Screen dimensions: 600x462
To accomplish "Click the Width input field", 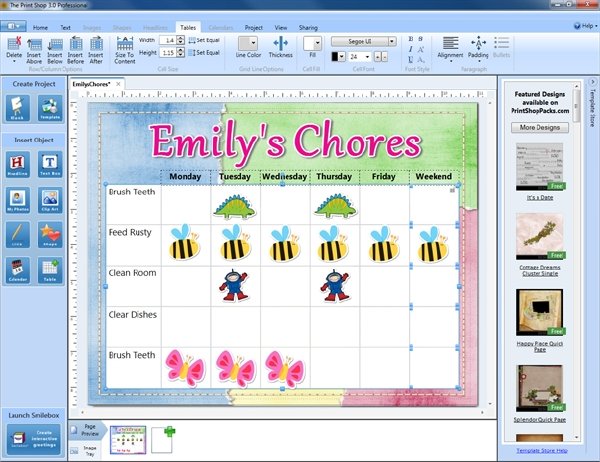I will pos(168,40).
